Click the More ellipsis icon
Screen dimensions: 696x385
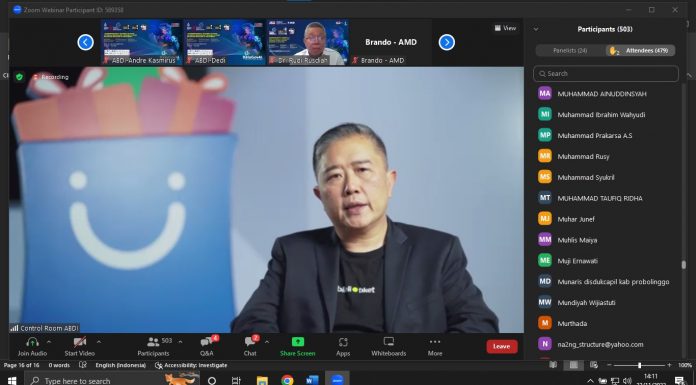coord(435,342)
